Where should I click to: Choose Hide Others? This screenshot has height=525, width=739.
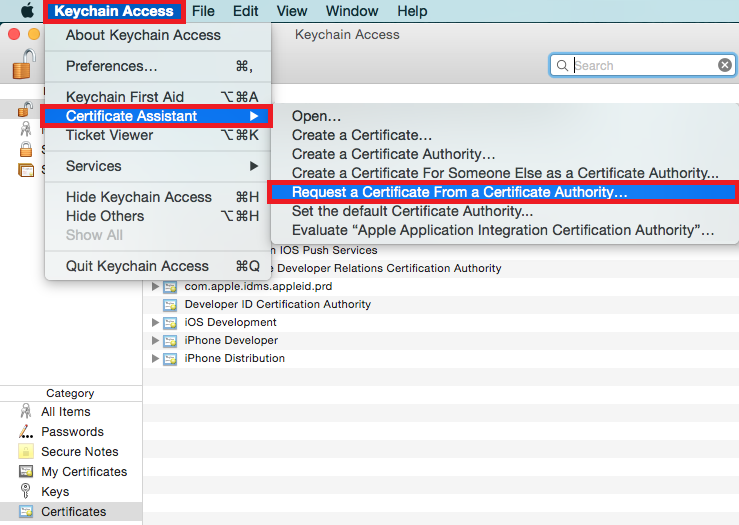(x=158, y=216)
